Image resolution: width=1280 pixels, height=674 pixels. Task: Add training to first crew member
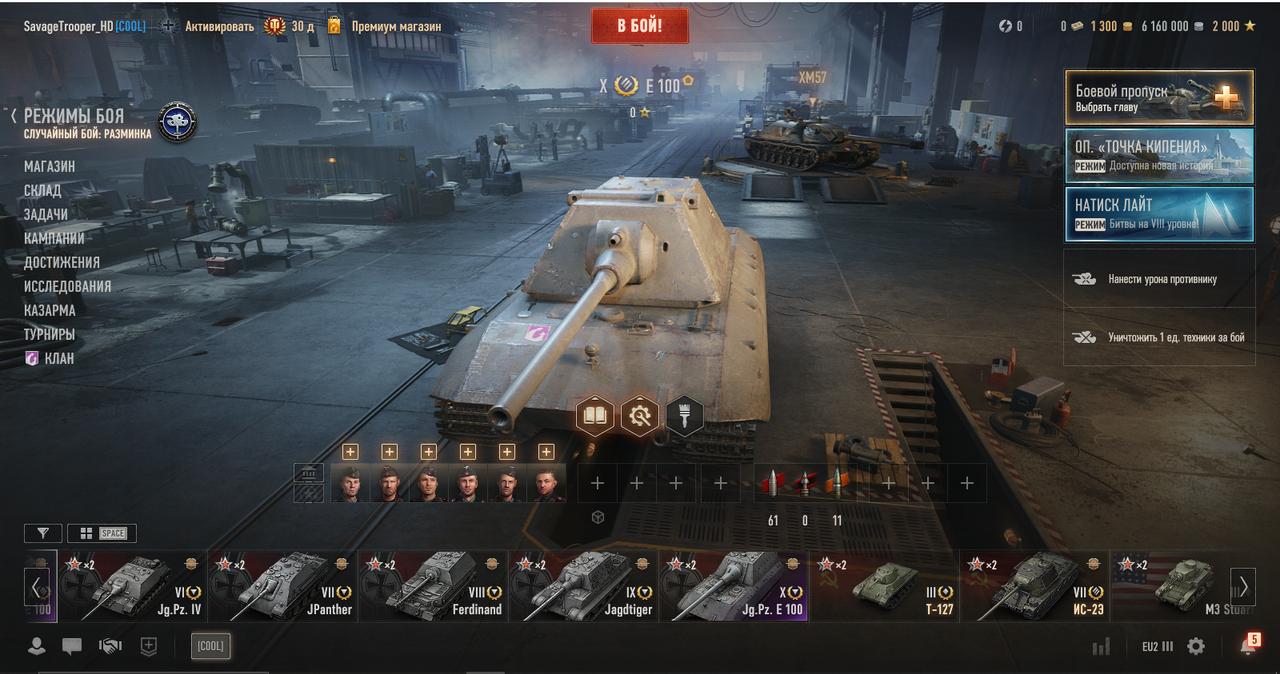[x=350, y=452]
